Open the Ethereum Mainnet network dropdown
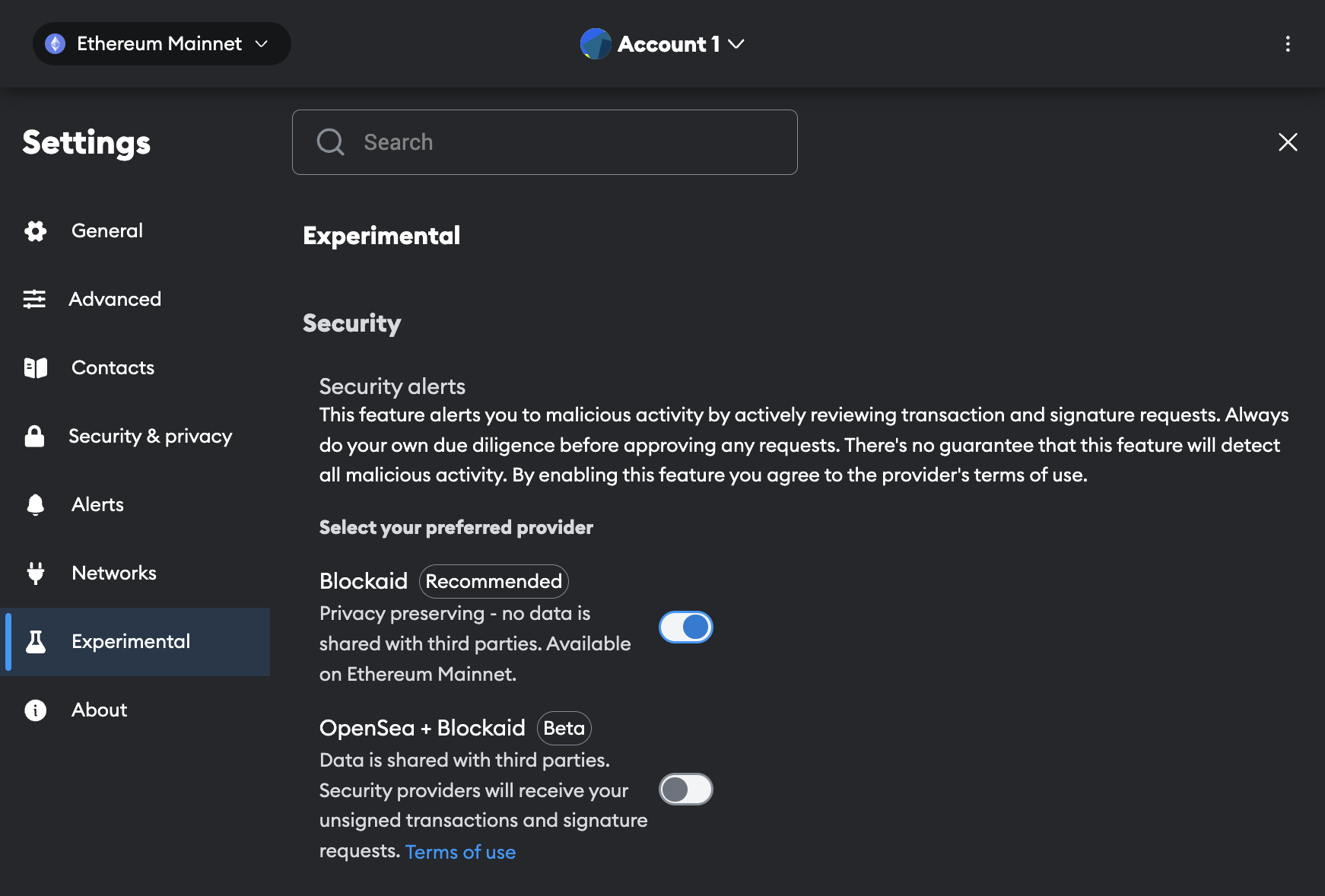 tap(161, 44)
